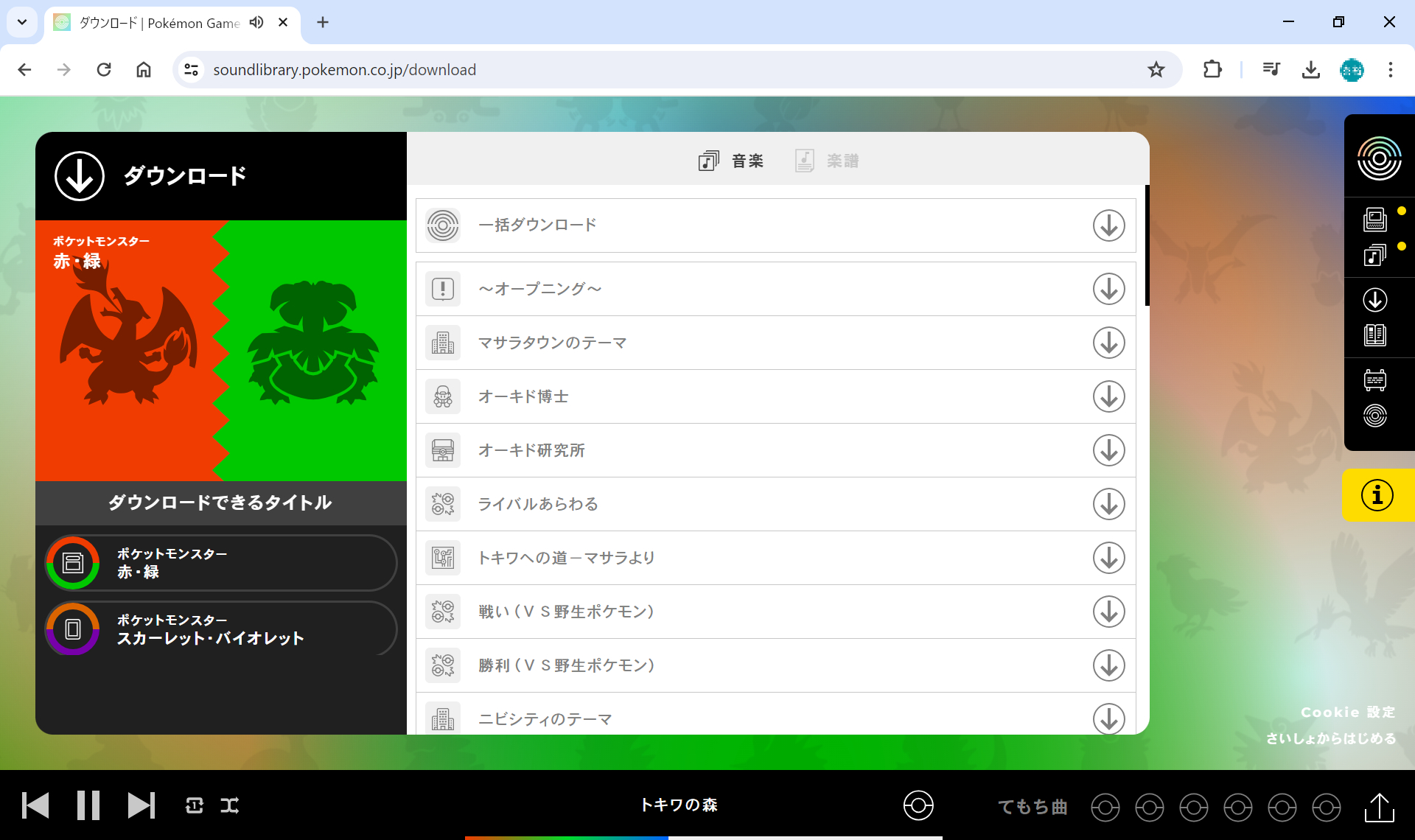1415x840 pixels.
Task: Toggle shuffle playback mode
Action: tap(230, 805)
